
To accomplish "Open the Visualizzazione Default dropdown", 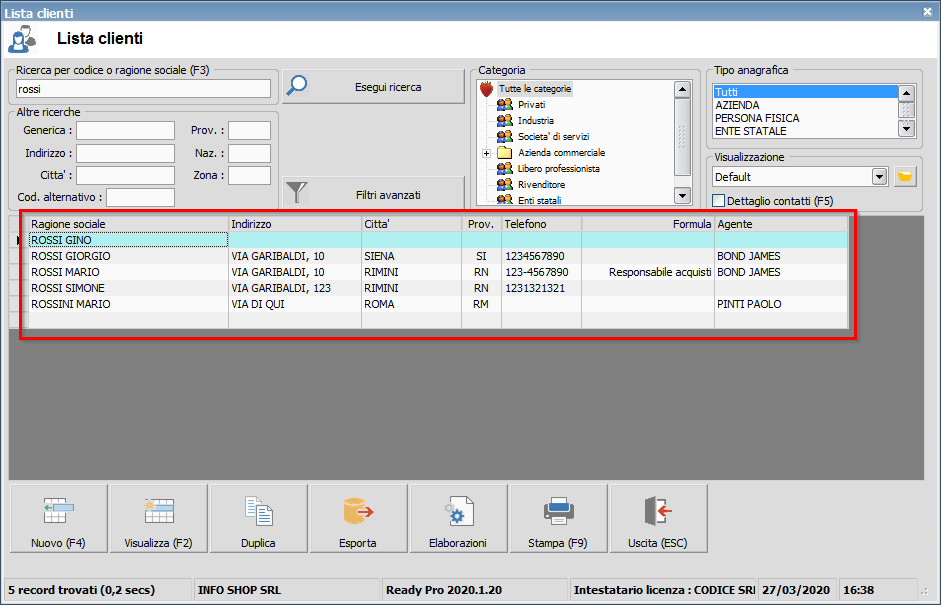I will tap(879, 176).
